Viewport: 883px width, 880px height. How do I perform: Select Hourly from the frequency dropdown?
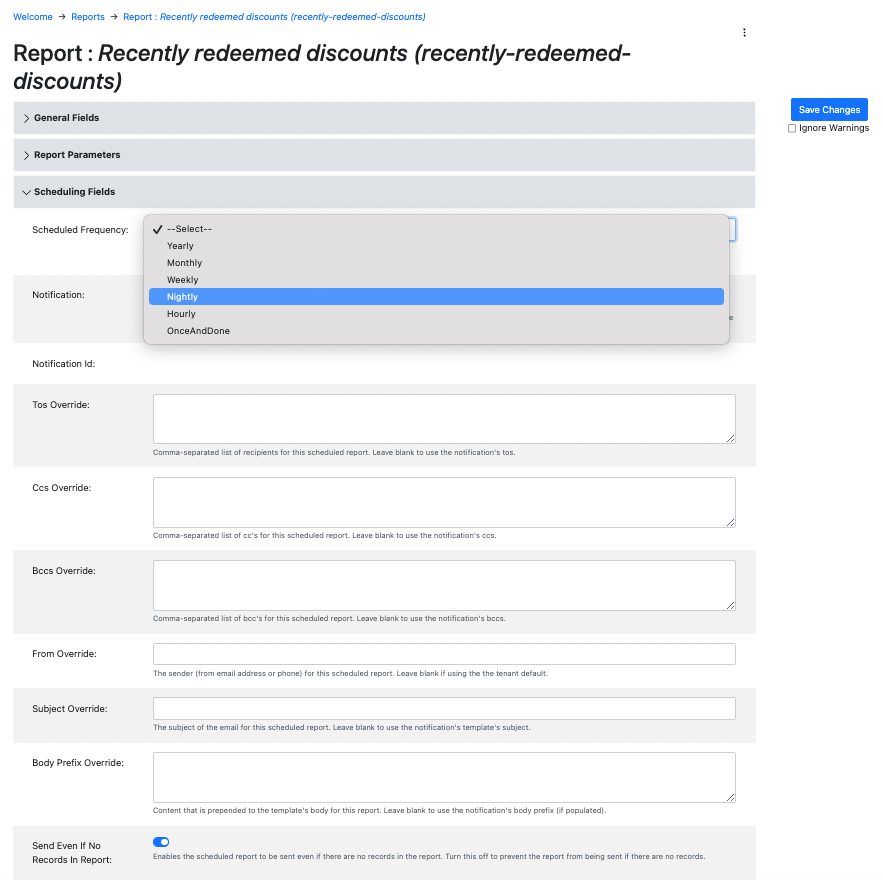(x=436, y=314)
